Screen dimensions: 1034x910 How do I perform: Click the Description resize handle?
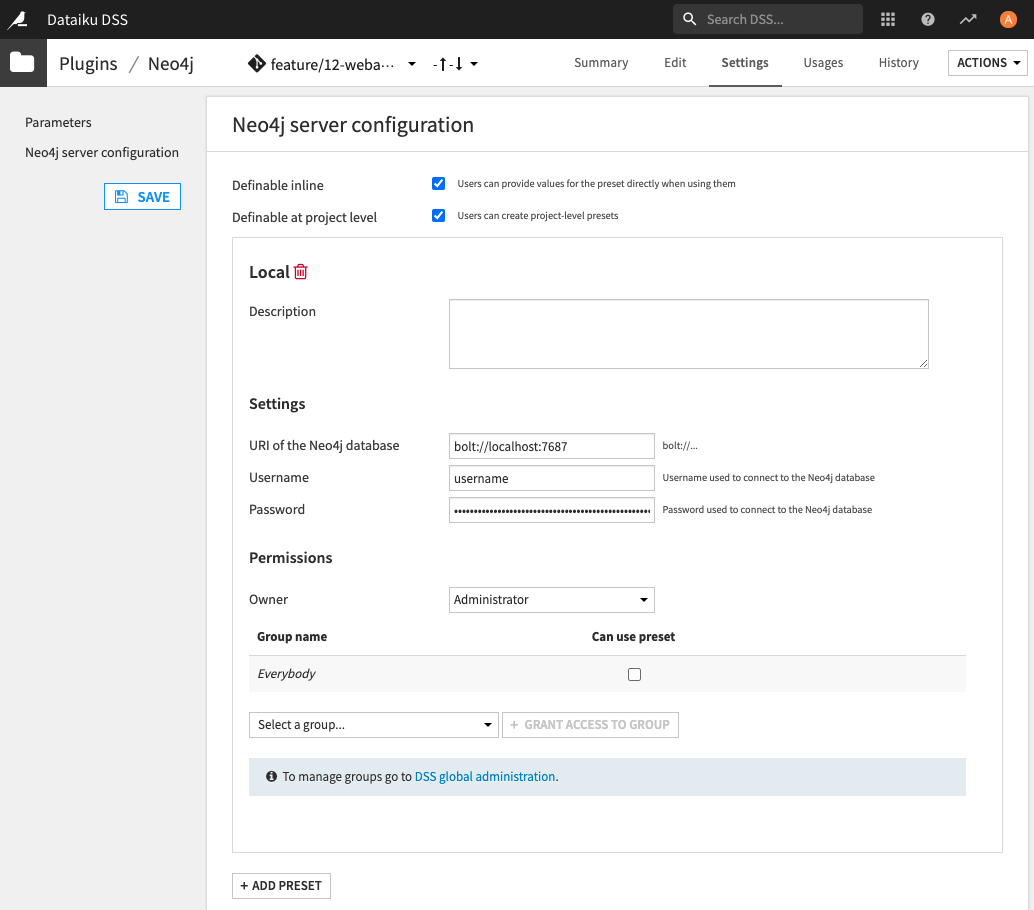point(923,363)
